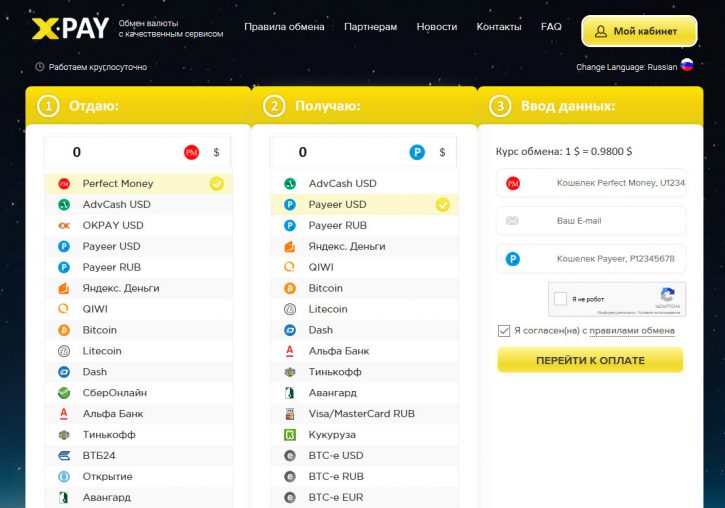
Task: Click Dash icon in give list
Action: [x=64, y=372]
